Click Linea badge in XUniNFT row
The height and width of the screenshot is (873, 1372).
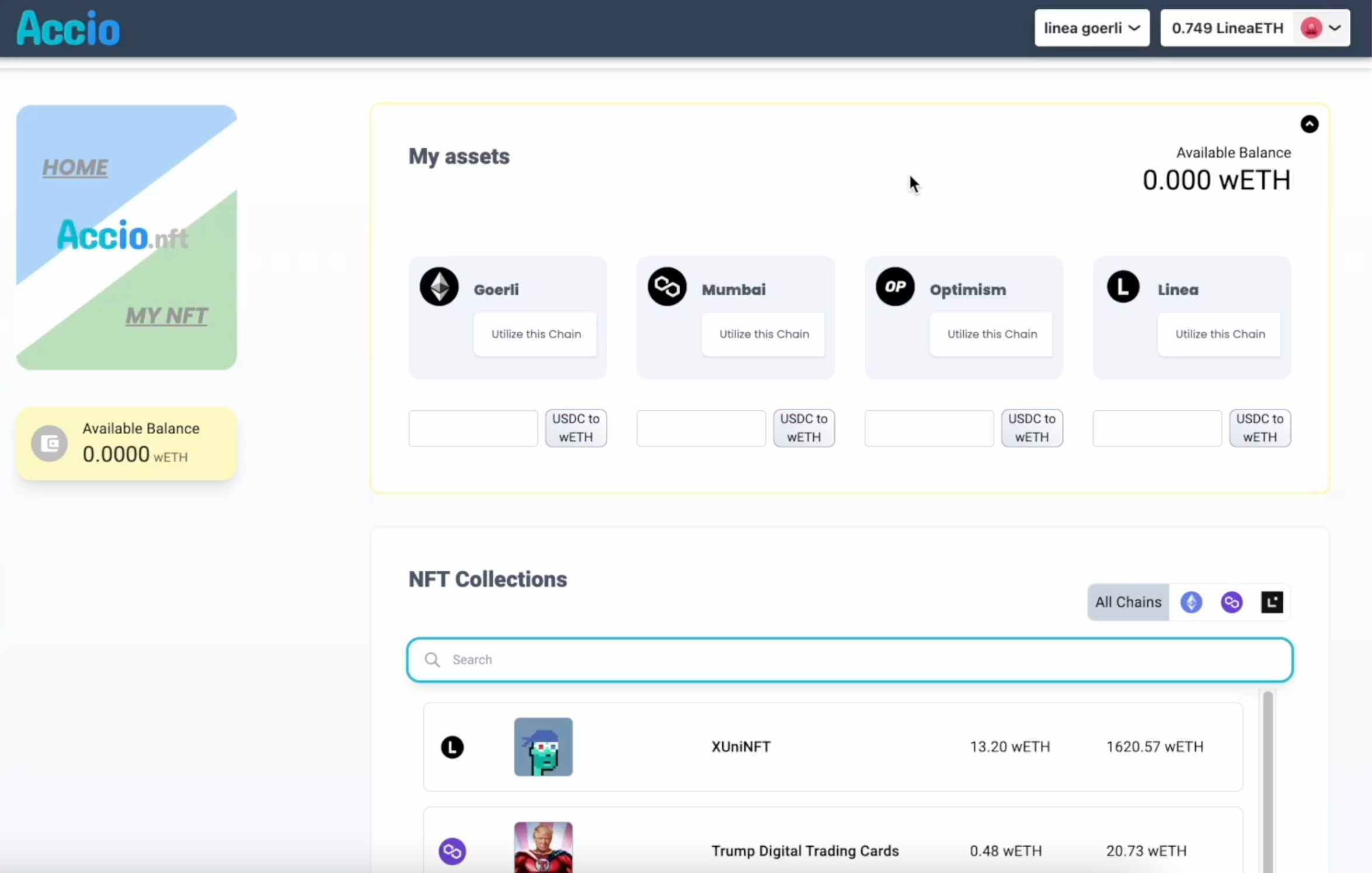click(x=452, y=747)
